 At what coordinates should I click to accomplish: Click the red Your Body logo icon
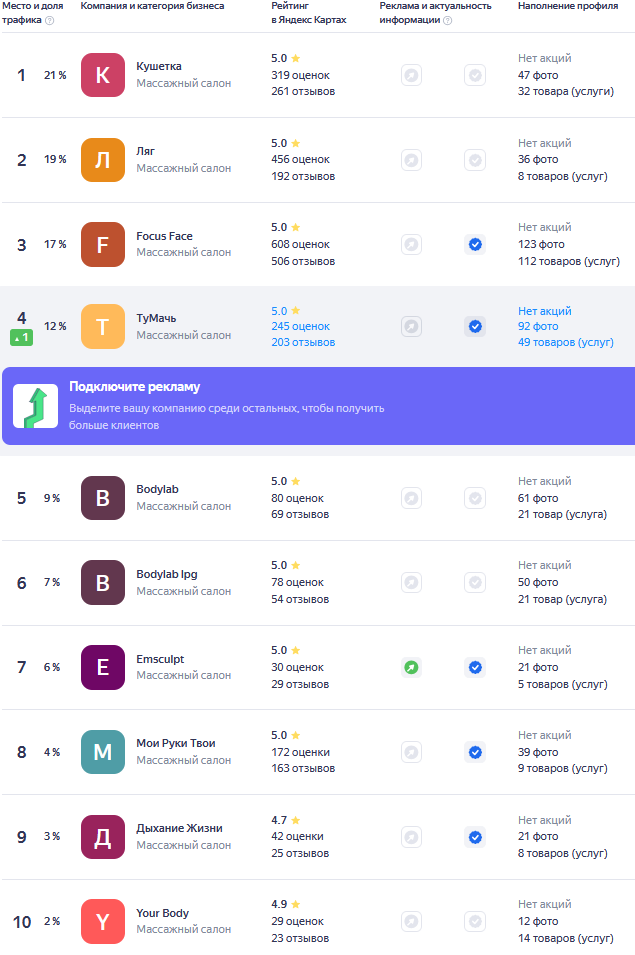(102, 921)
